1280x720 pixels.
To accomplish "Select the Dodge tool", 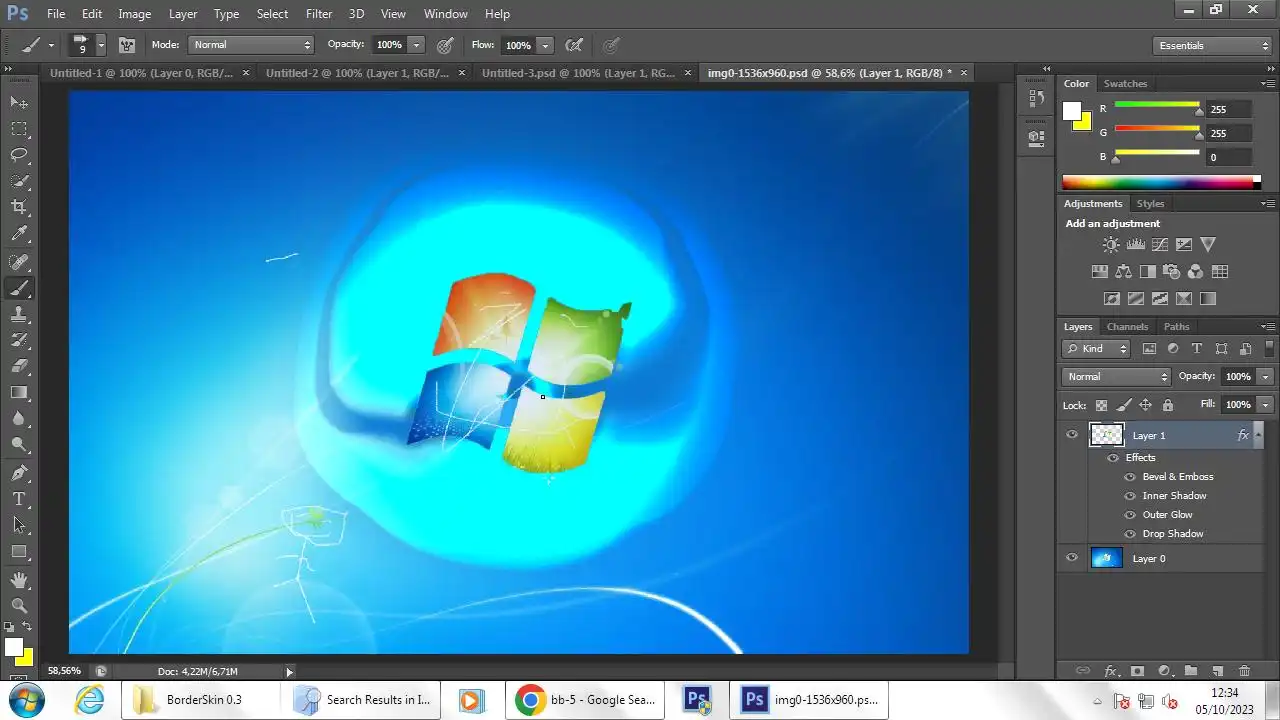I will point(19,444).
